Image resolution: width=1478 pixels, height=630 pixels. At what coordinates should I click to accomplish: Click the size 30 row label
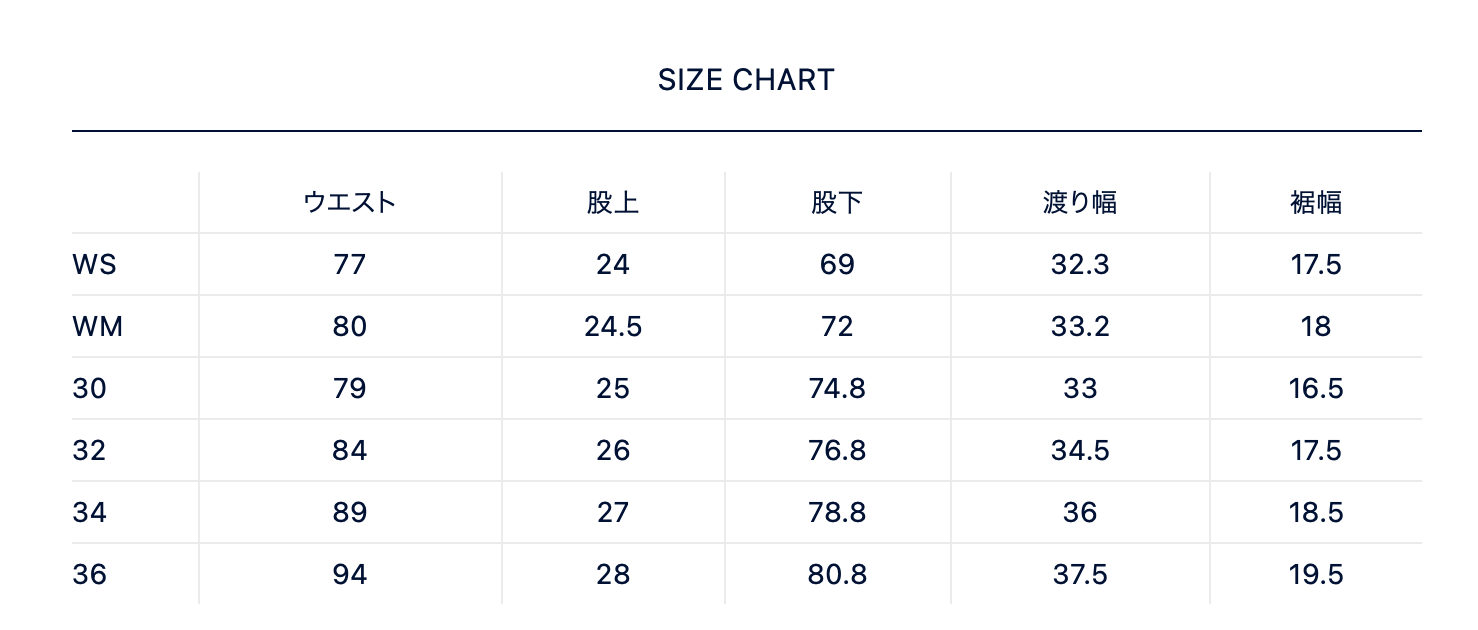[x=89, y=389]
